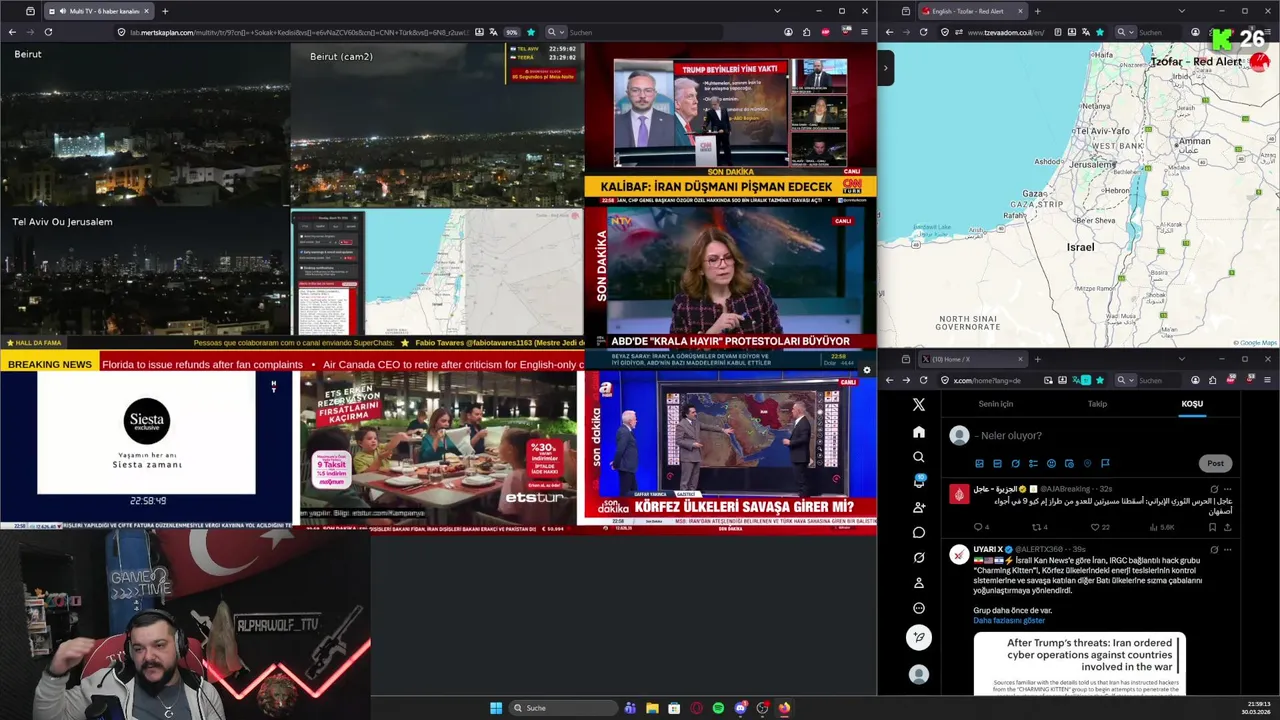Schedule post using calendar icon
The image size is (1280, 720).
1069,463
